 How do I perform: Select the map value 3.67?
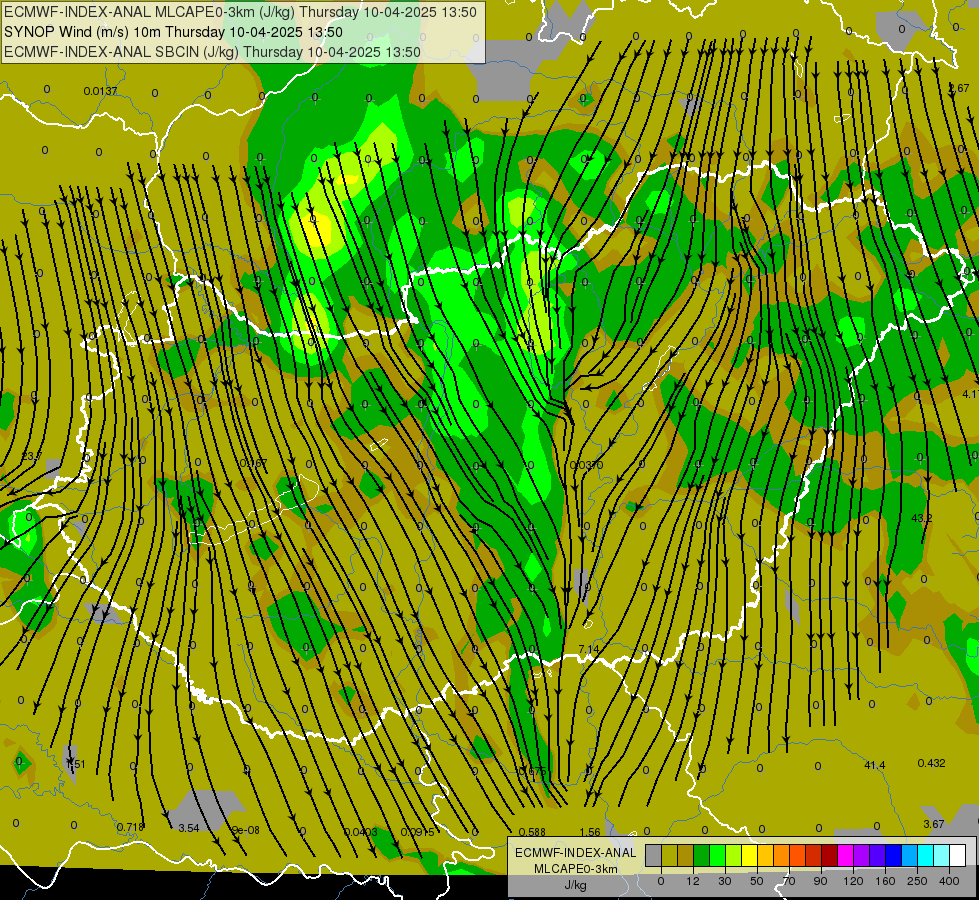934,824
